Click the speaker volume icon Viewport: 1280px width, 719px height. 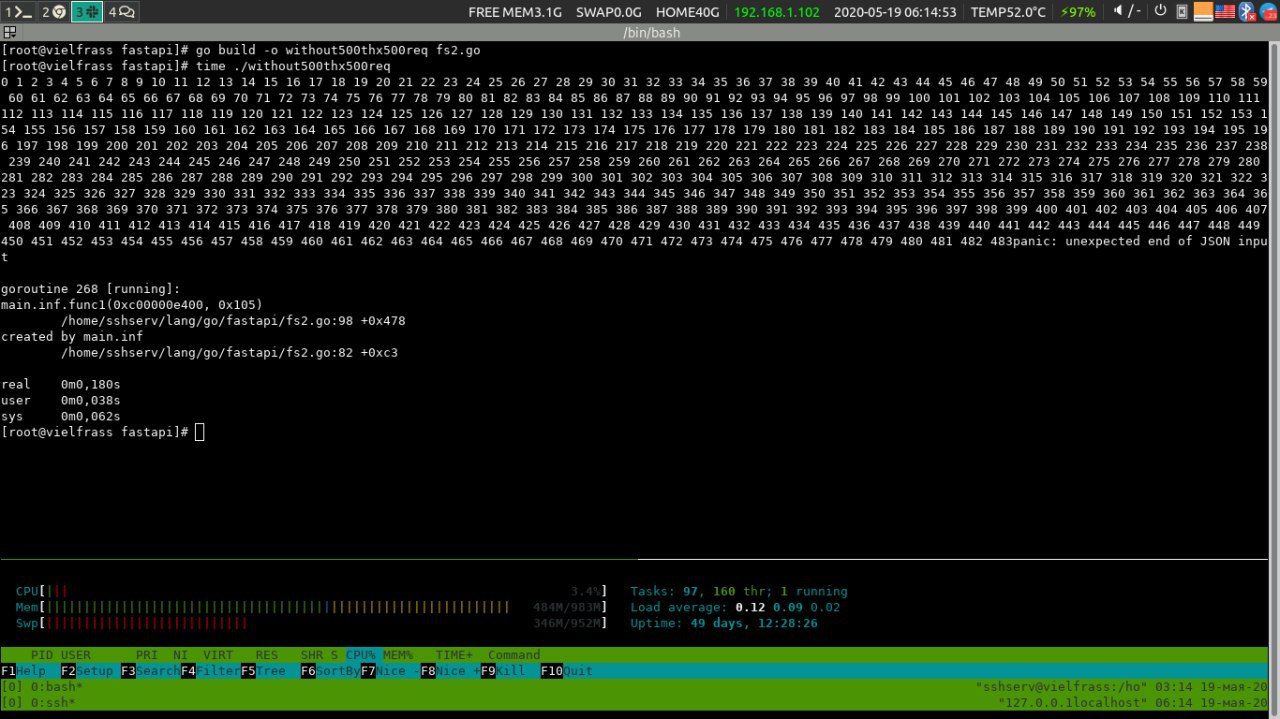[x=1117, y=12]
